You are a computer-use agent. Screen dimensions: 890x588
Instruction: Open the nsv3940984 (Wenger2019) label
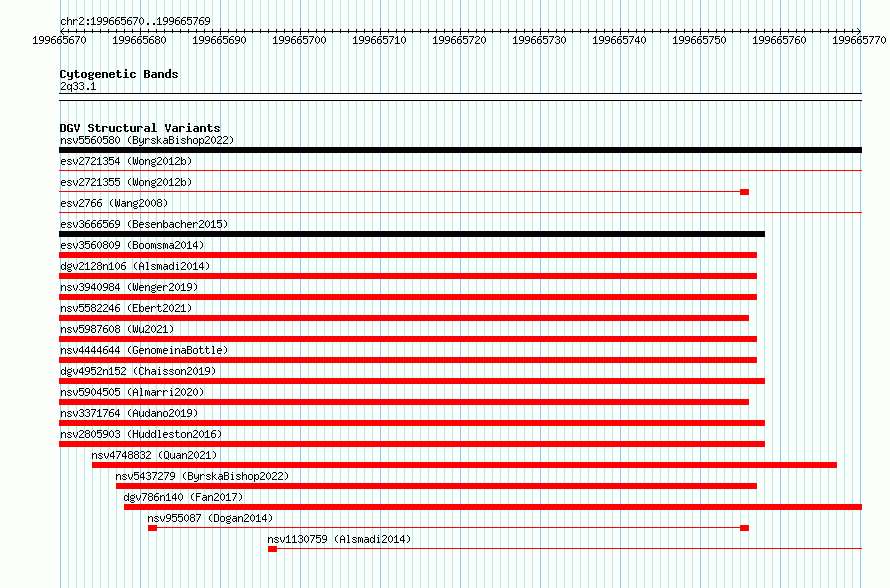(129, 287)
